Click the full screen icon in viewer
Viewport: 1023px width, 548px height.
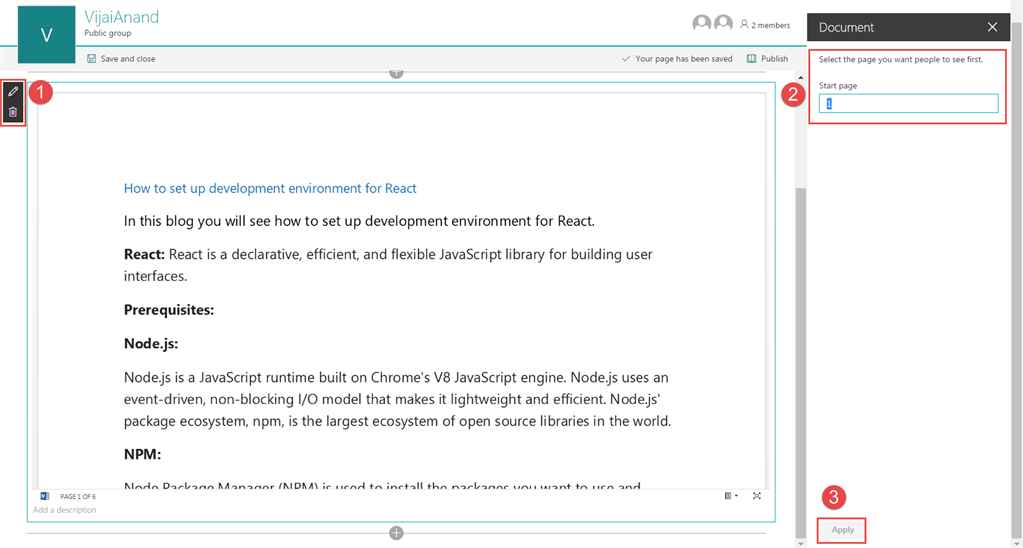coord(757,496)
